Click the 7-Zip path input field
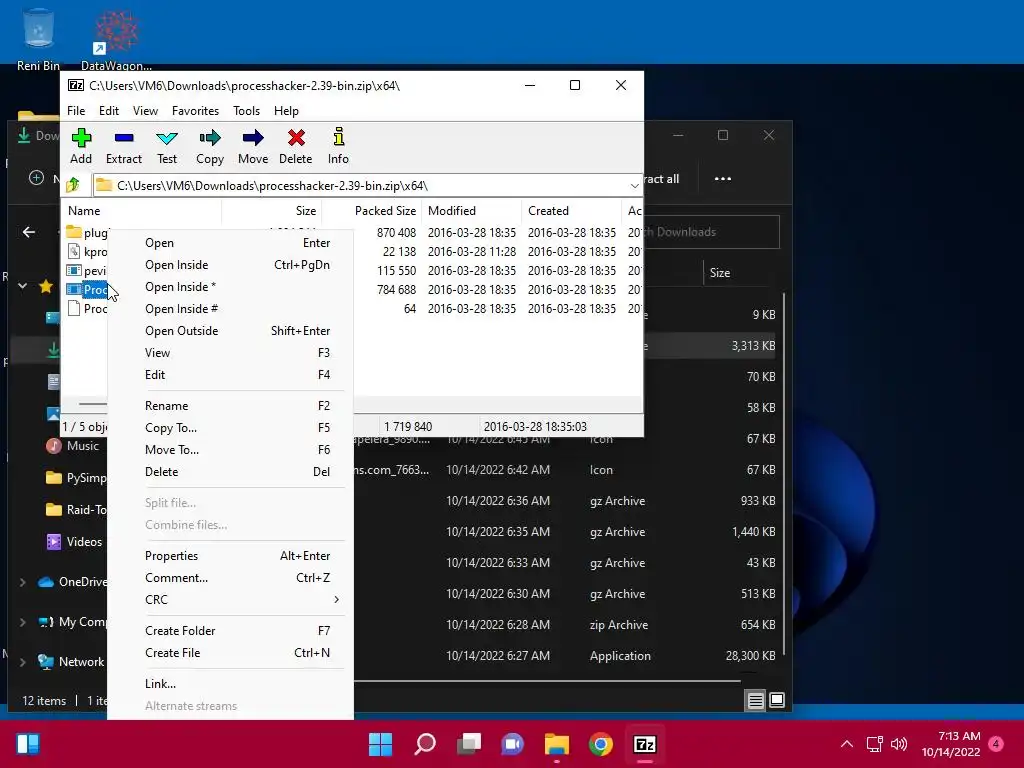The height and width of the screenshot is (768, 1024). coord(366,185)
